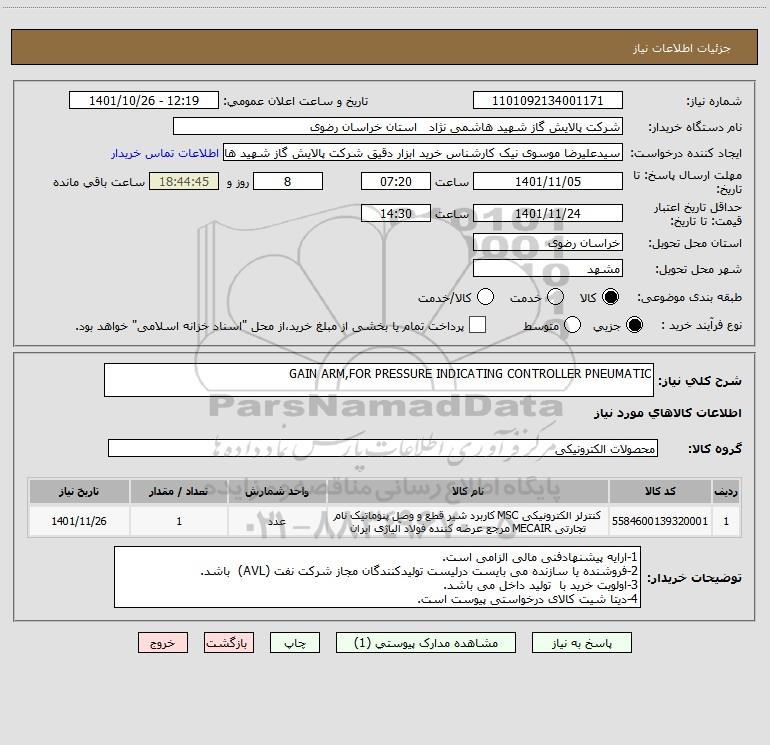Click the ردیف column header
This screenshot has height=745, width=770.
click(726, 491)
